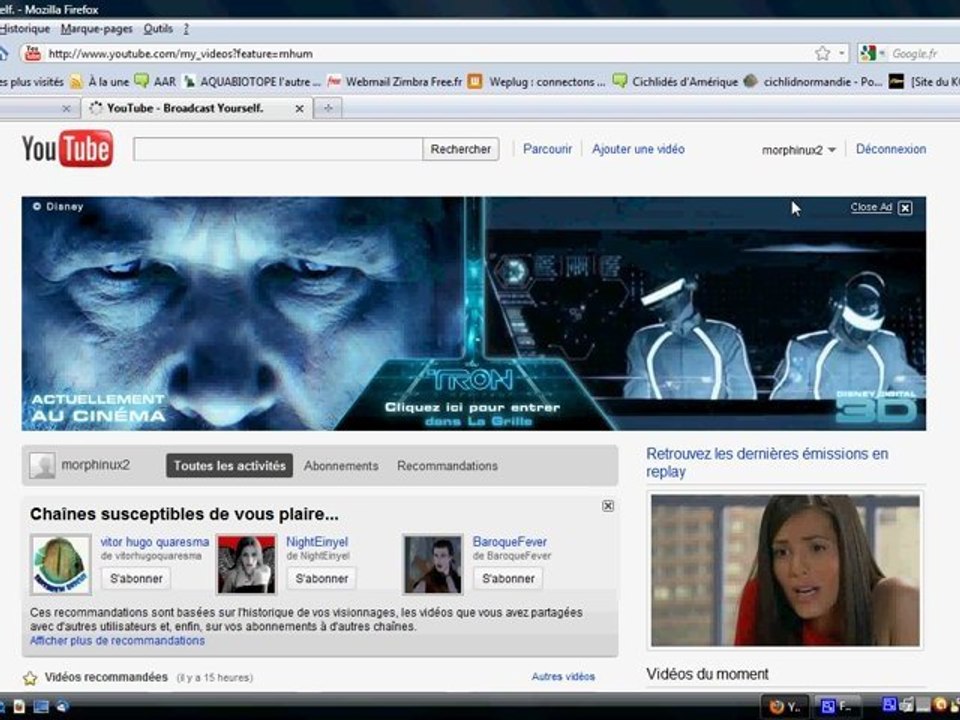The height and width of the screenshot is (720, 960).
Task: Dismiss the channel suggestions box
Action: [608, 506]
